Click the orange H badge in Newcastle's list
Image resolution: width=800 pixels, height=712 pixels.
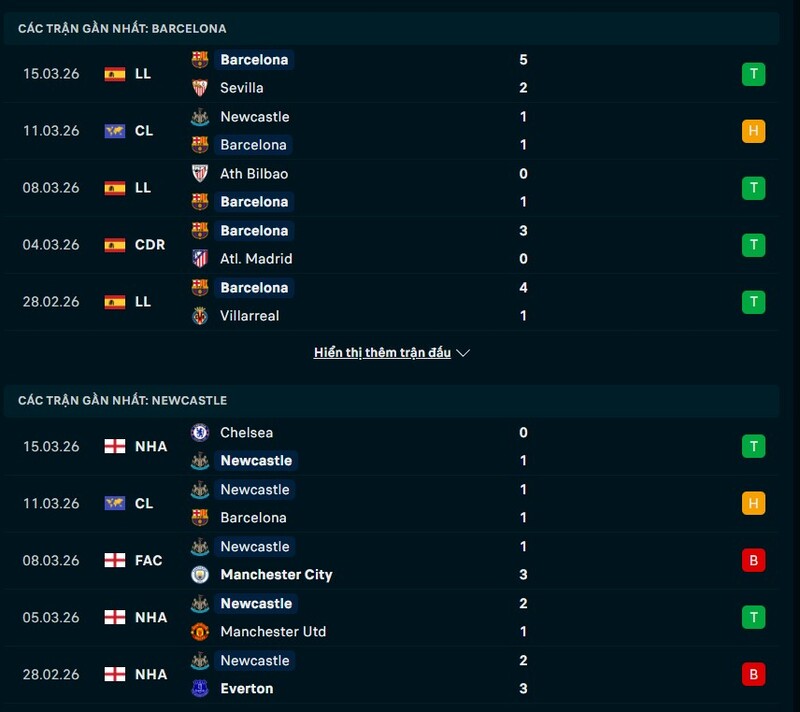click(x=753, y=504)
